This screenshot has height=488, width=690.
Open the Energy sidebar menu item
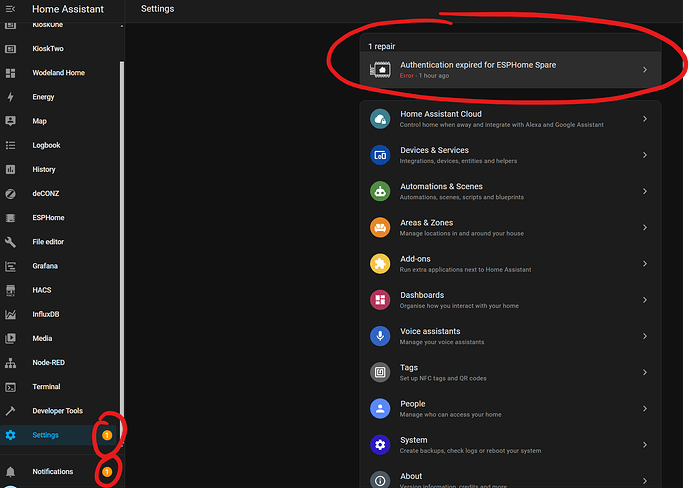click(59, 97)
